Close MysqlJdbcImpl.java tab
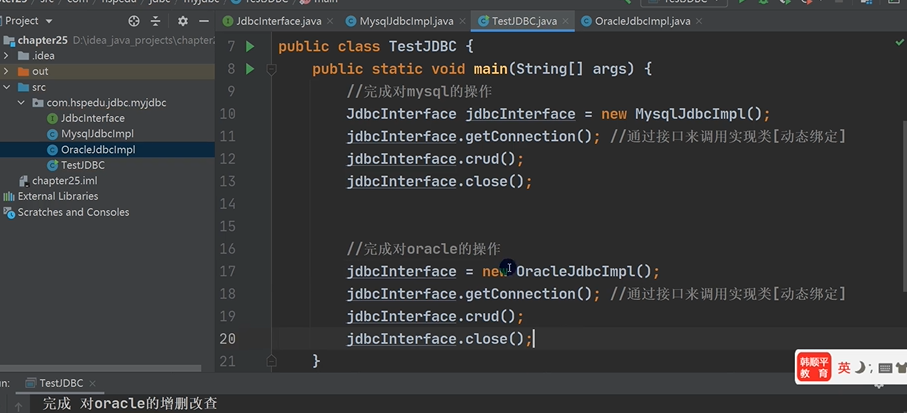The image size is (907, 413). pyautogui.click(x=460, y=21)
